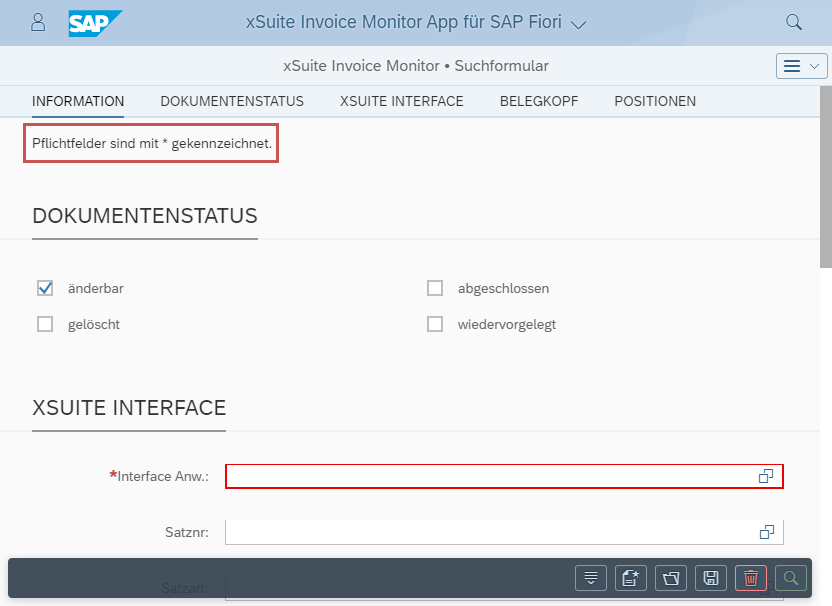
Task: Switch to the BELEGKOPF tab
Action: 538,101
